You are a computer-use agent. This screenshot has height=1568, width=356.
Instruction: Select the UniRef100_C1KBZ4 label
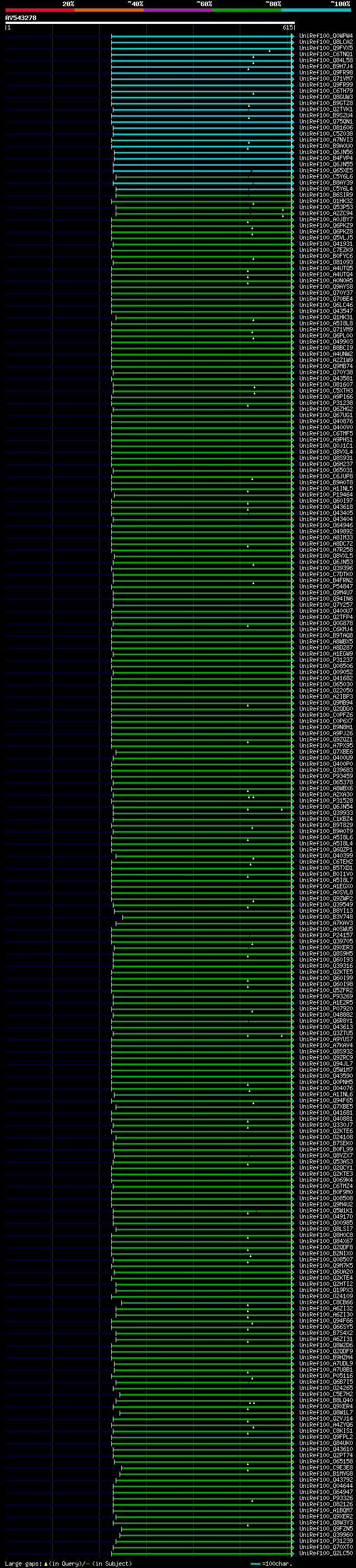click(x=326, y=819)
